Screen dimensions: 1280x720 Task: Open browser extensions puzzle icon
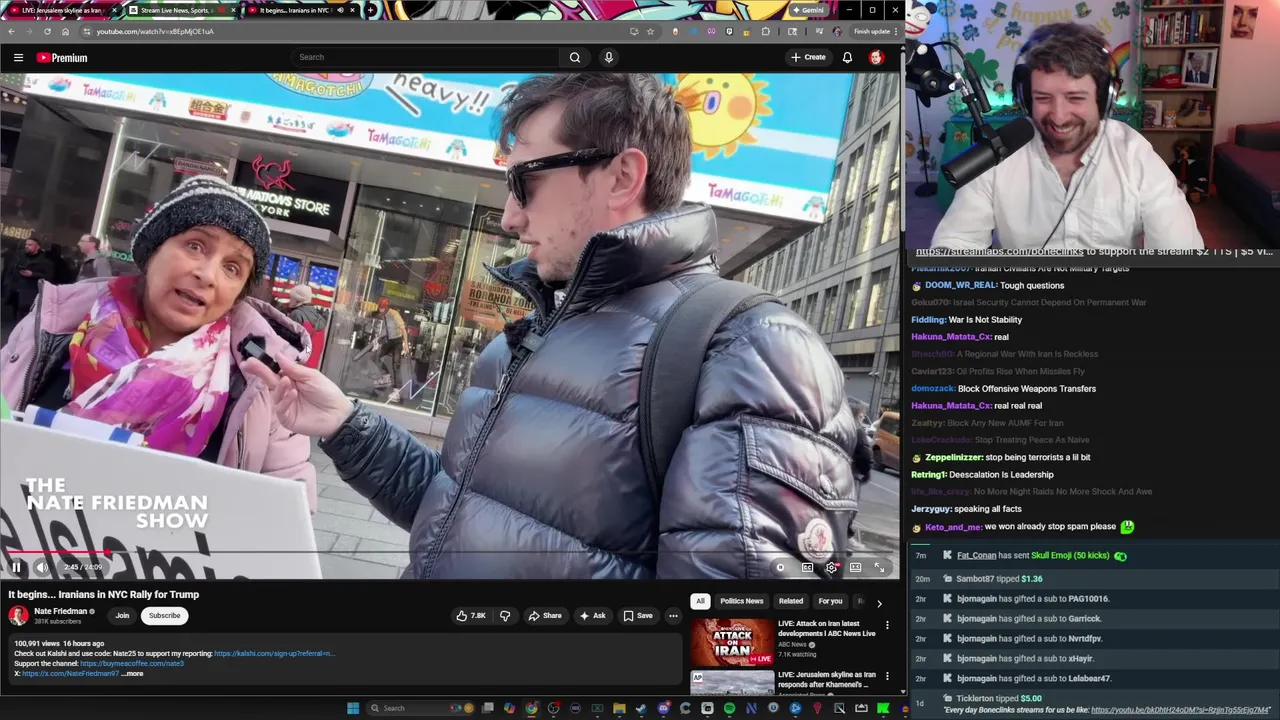765,31
